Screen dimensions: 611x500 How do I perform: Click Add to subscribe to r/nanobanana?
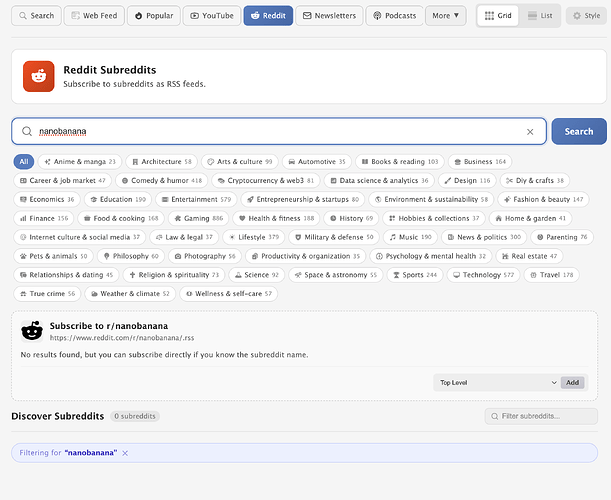point(572,383)
